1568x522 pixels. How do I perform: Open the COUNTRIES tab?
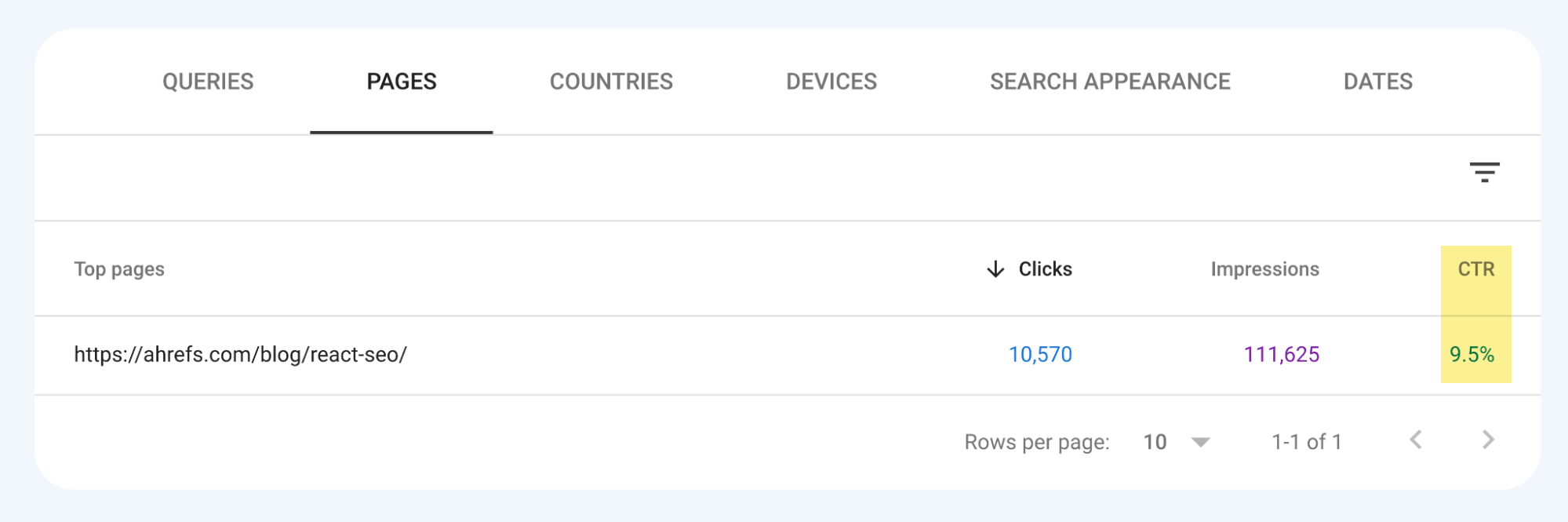click(611, 81)
